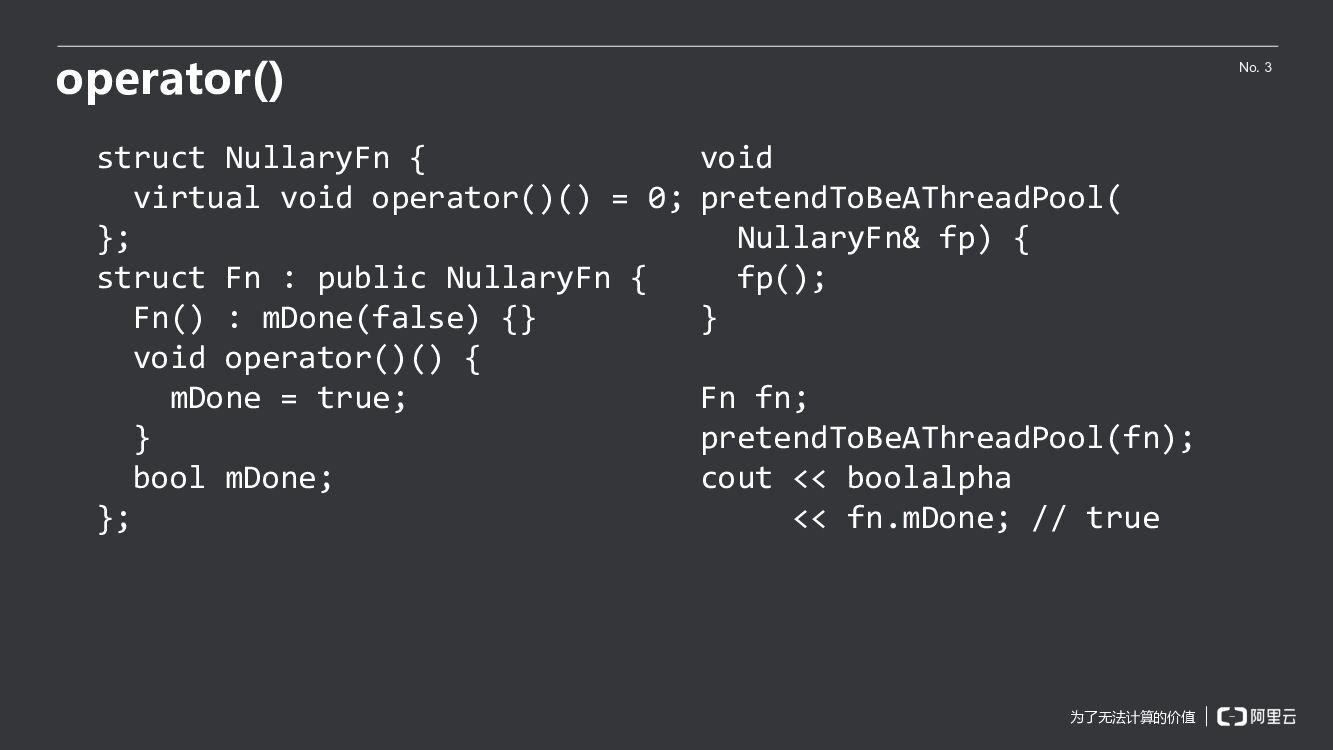
Task: Click the "void operator()() {" line in Fn
Action: coord(307,358)
